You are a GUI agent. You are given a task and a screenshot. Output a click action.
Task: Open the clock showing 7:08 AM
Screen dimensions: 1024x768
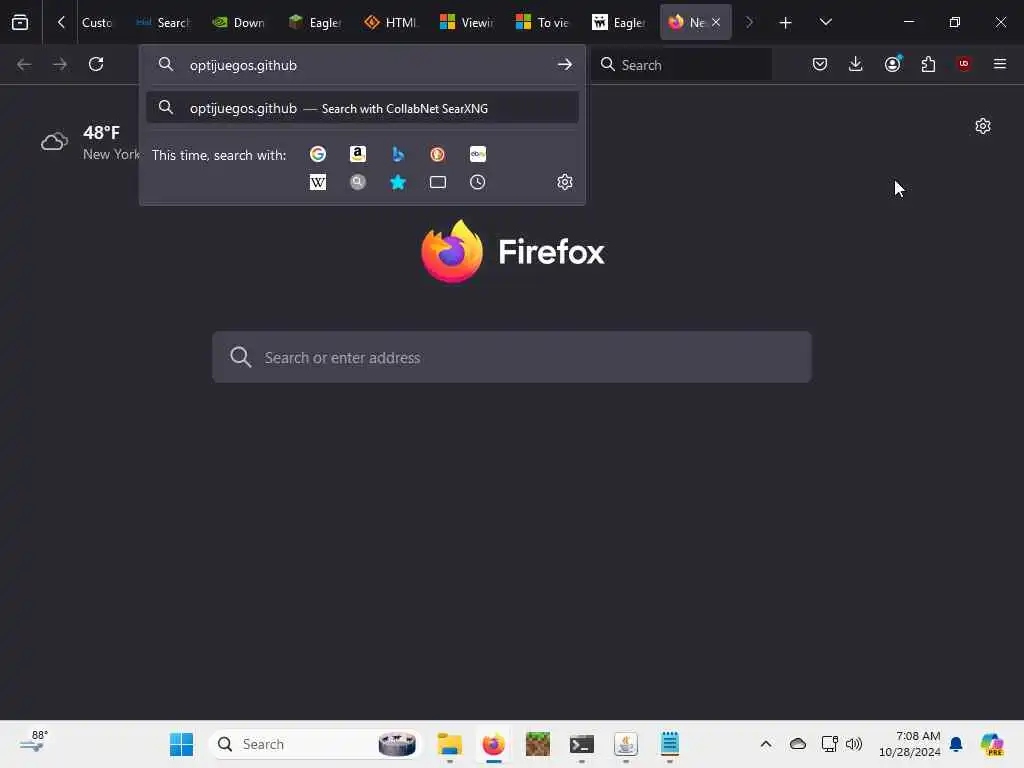[910, 744]
